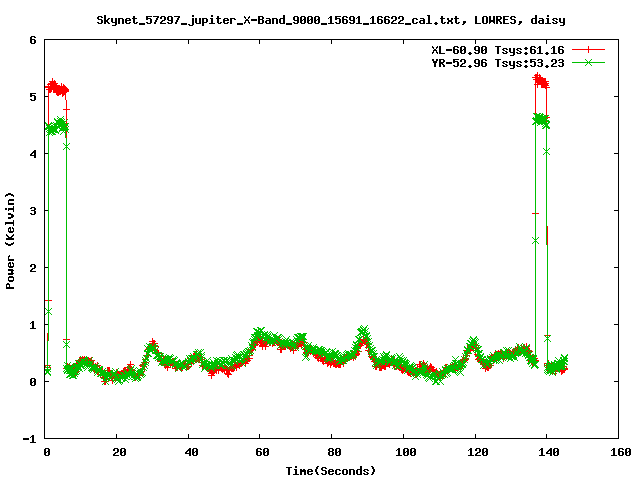Click the y-axis tick label "6"

coord(33,40)
